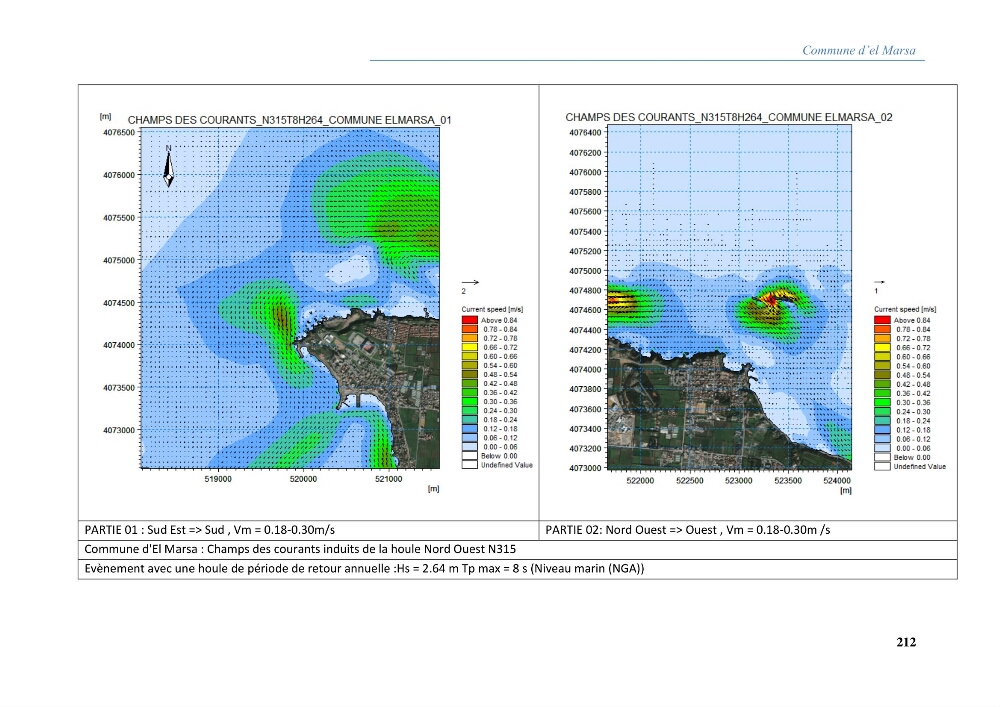Viewport: 1000px width, 707px height.
Task: Click the 'Undefined Value' white box in left legend
Action: click(x=469, y=465)
